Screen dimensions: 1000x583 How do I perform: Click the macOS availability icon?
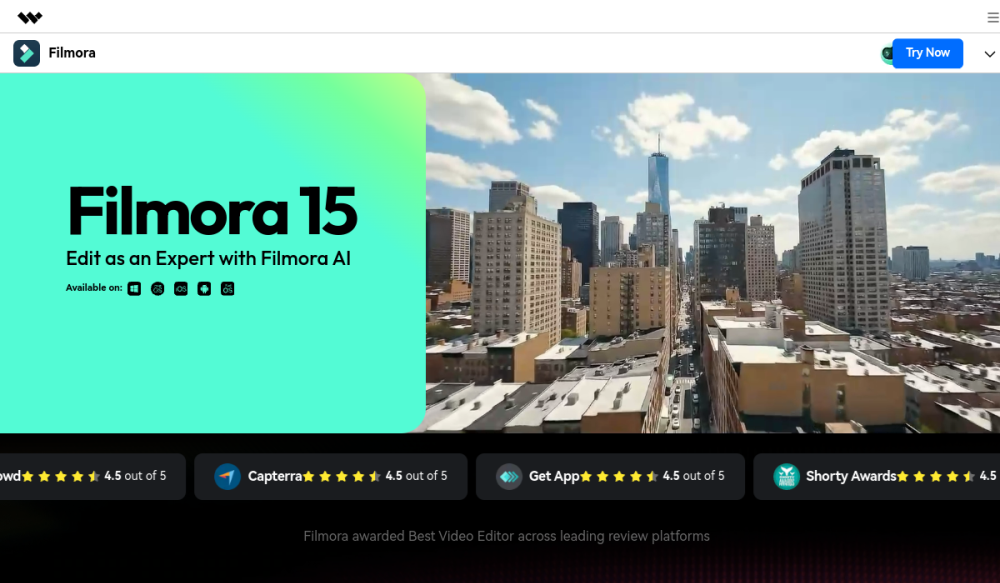(x=157, y=288)
